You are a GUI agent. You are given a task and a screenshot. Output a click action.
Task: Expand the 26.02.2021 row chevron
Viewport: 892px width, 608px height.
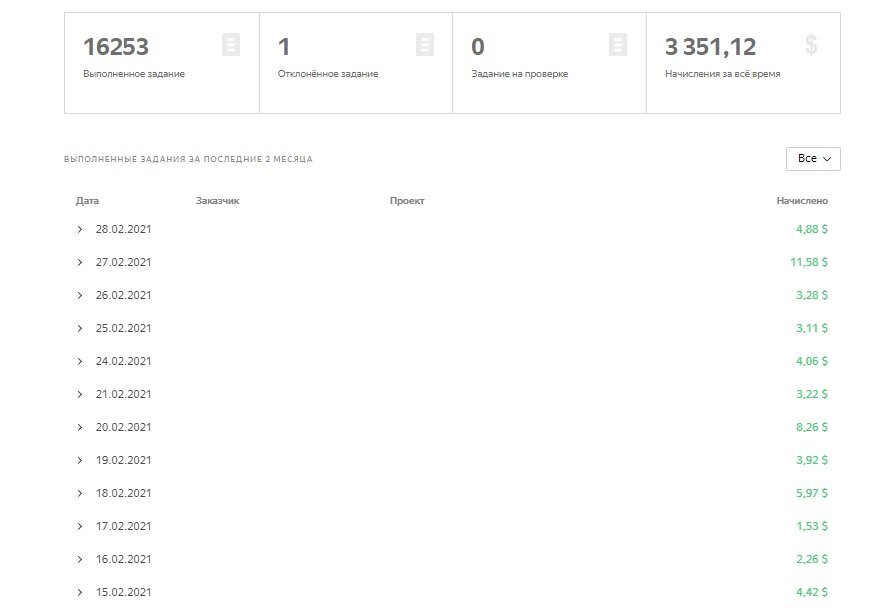tap(80, 295)
